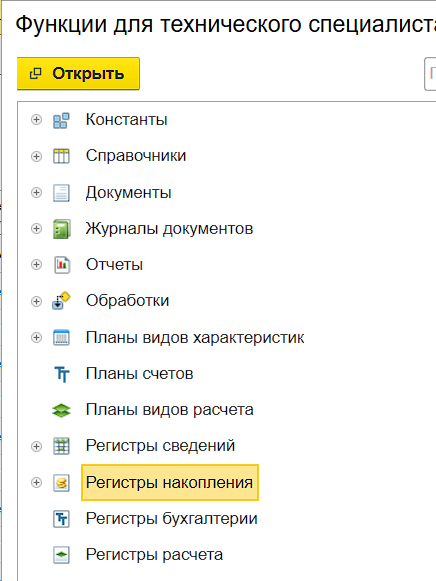Expand the Константы node
The width and height of the screenshot is (436, 581).
36,120
